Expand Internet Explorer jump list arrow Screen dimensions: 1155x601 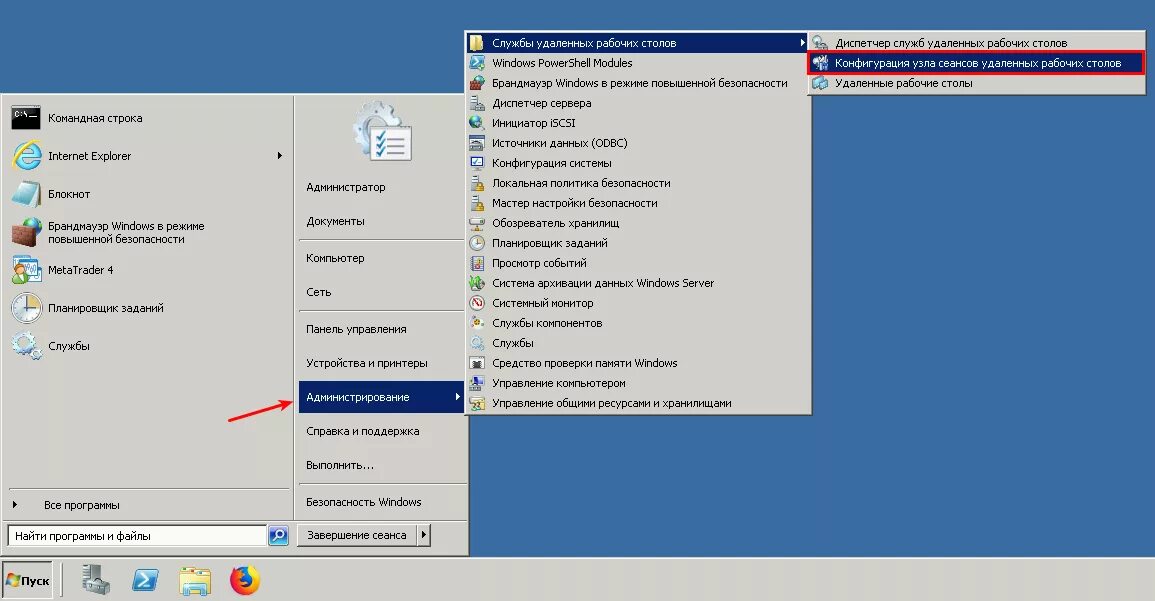click(280, 155)
